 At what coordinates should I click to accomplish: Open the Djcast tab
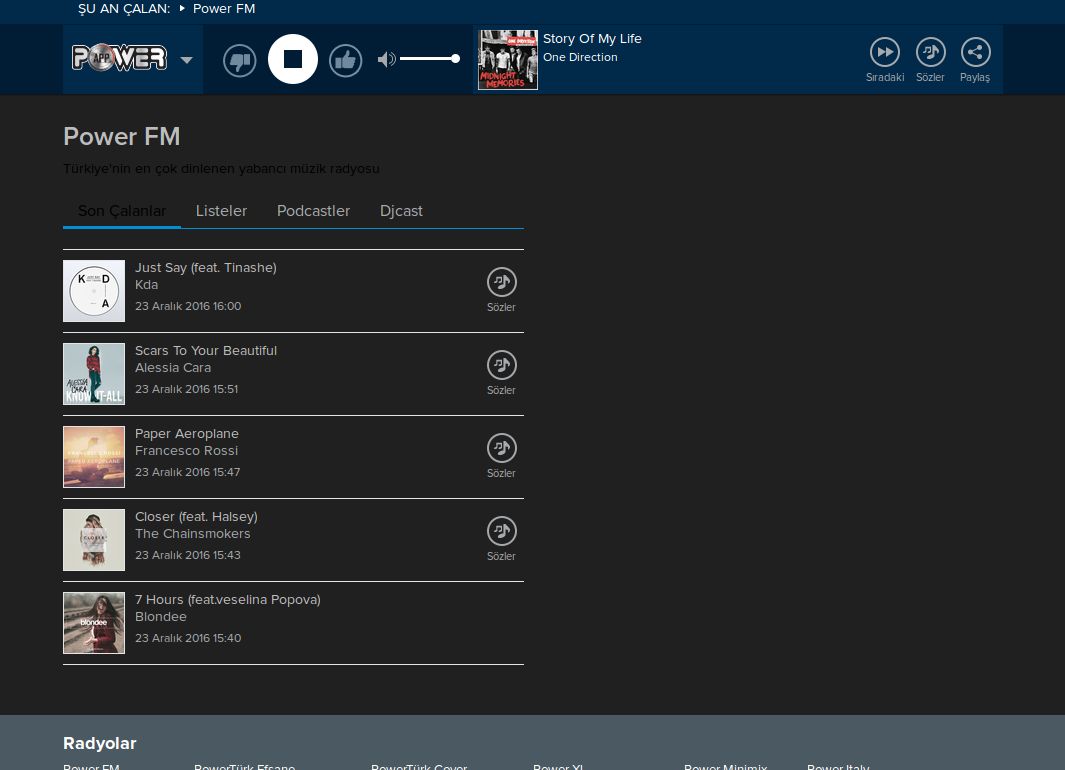(401, 211)
